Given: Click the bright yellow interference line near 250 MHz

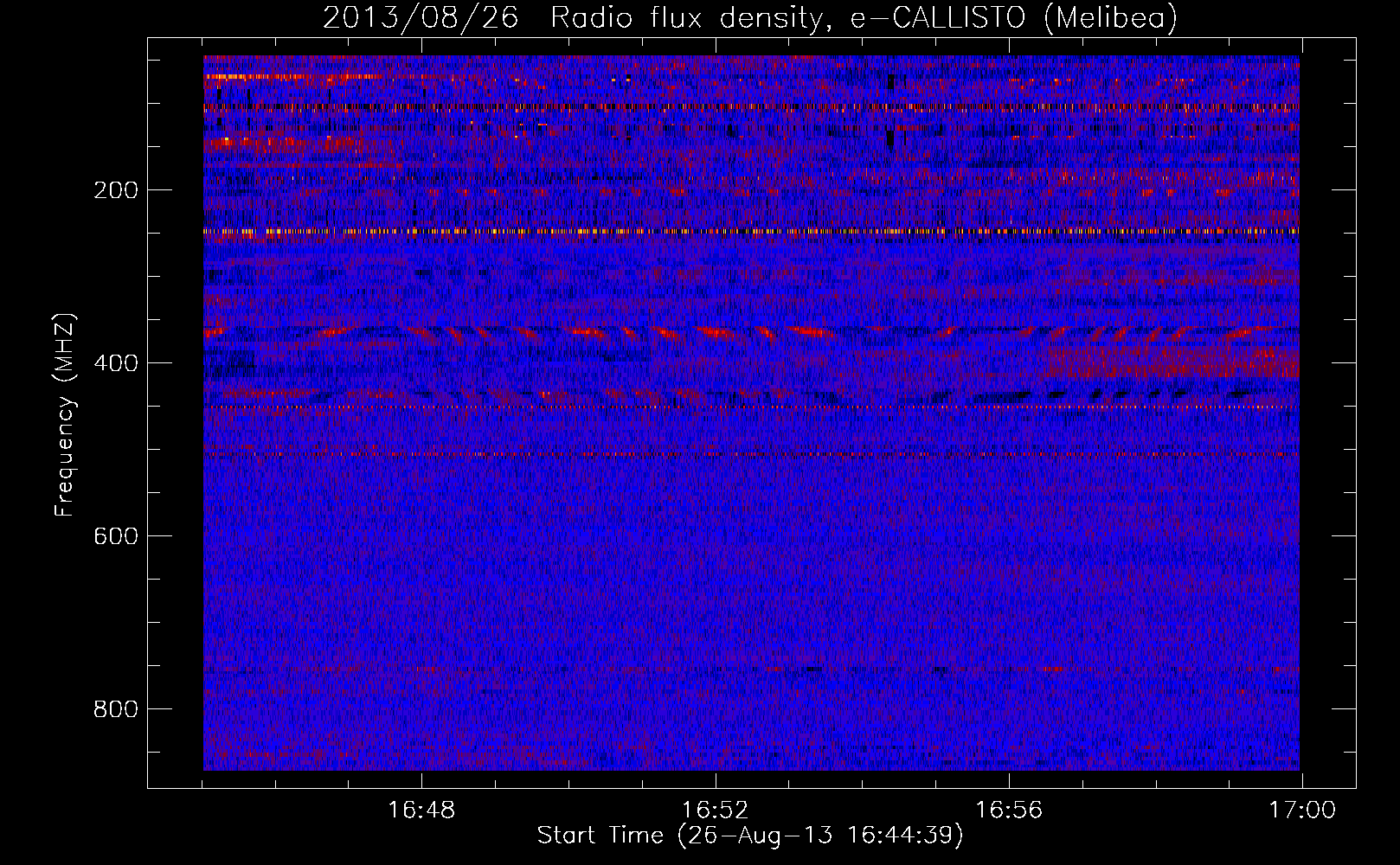Looking at the screenshot, I should 751,232.
